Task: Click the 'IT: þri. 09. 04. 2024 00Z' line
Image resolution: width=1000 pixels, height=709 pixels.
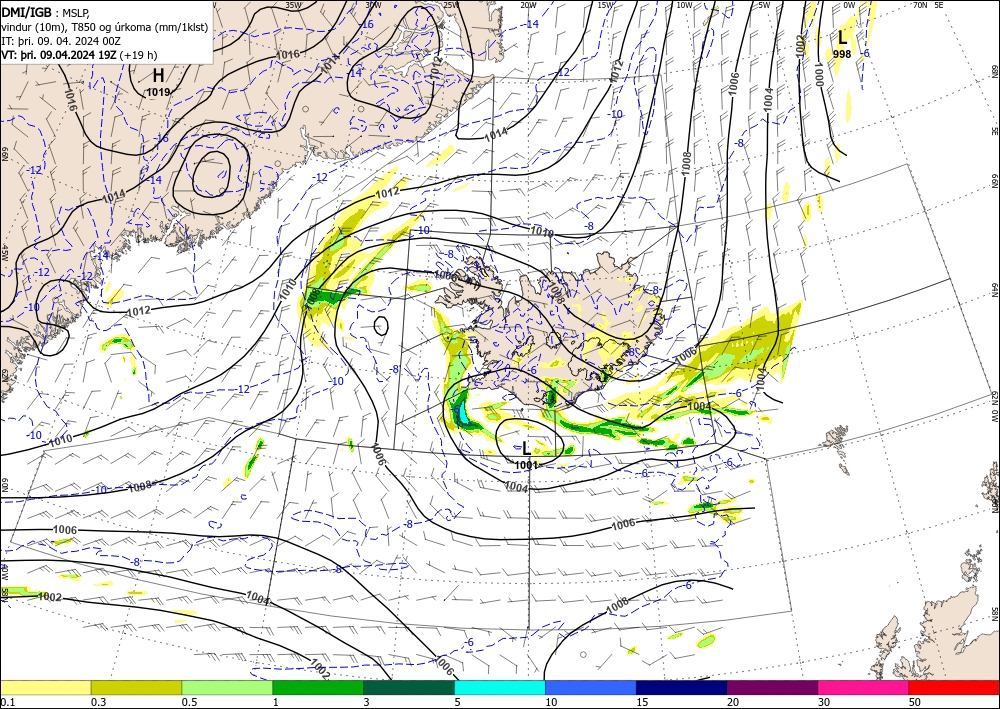Action: (61, 40)
